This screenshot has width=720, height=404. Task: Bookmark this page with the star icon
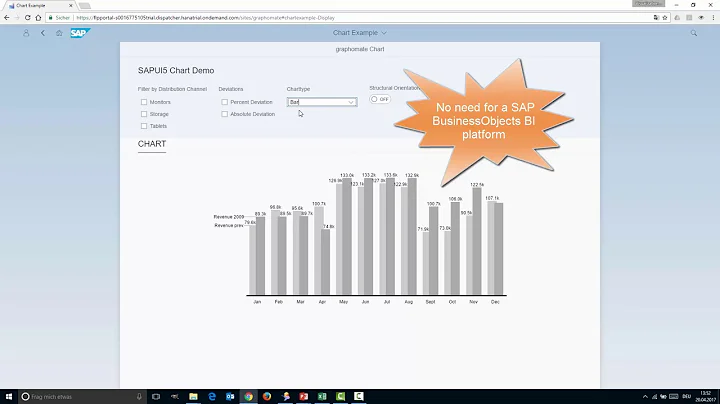click(664, 17)
